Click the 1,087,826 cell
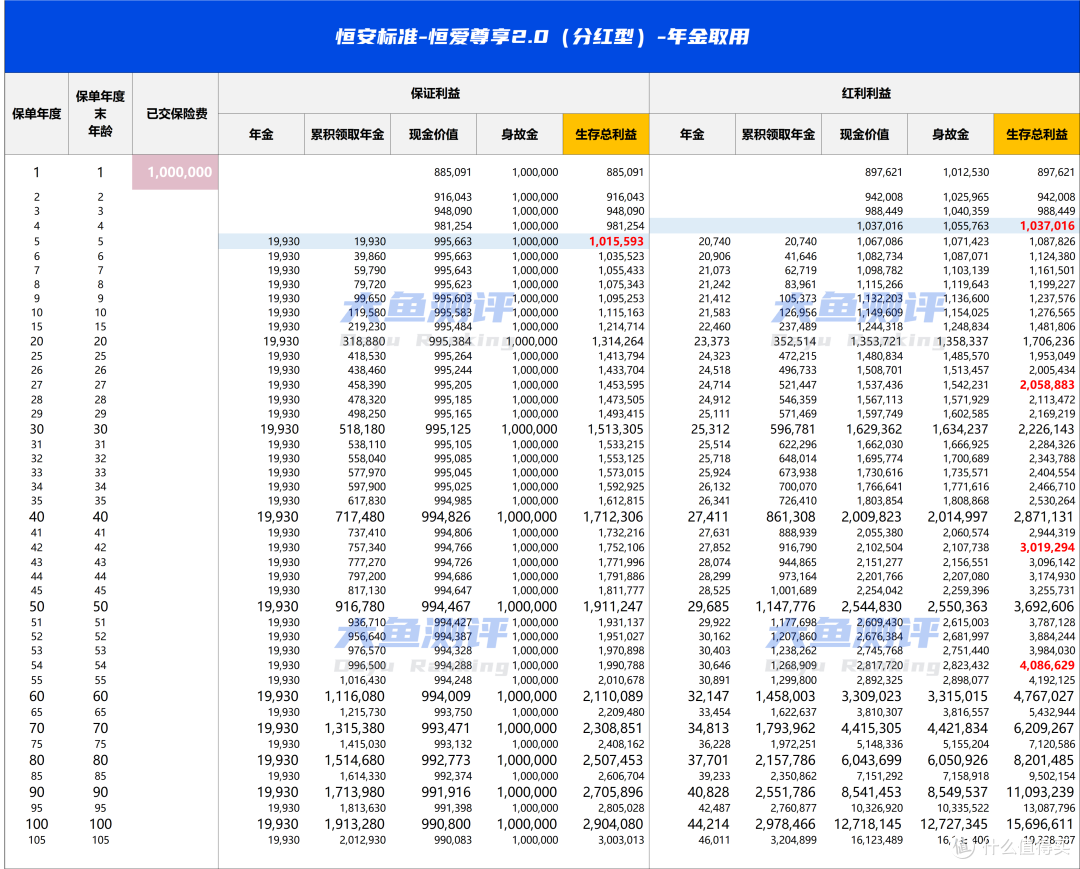 [x=1052, y=242]
